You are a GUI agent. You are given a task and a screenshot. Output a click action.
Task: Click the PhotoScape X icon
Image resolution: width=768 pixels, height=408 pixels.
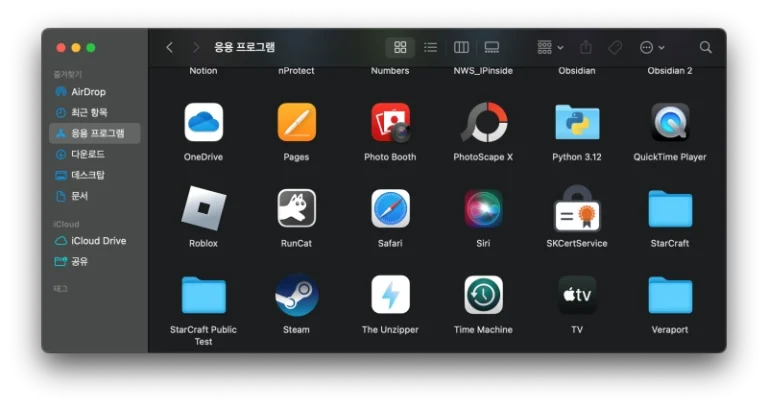[483, 123]
